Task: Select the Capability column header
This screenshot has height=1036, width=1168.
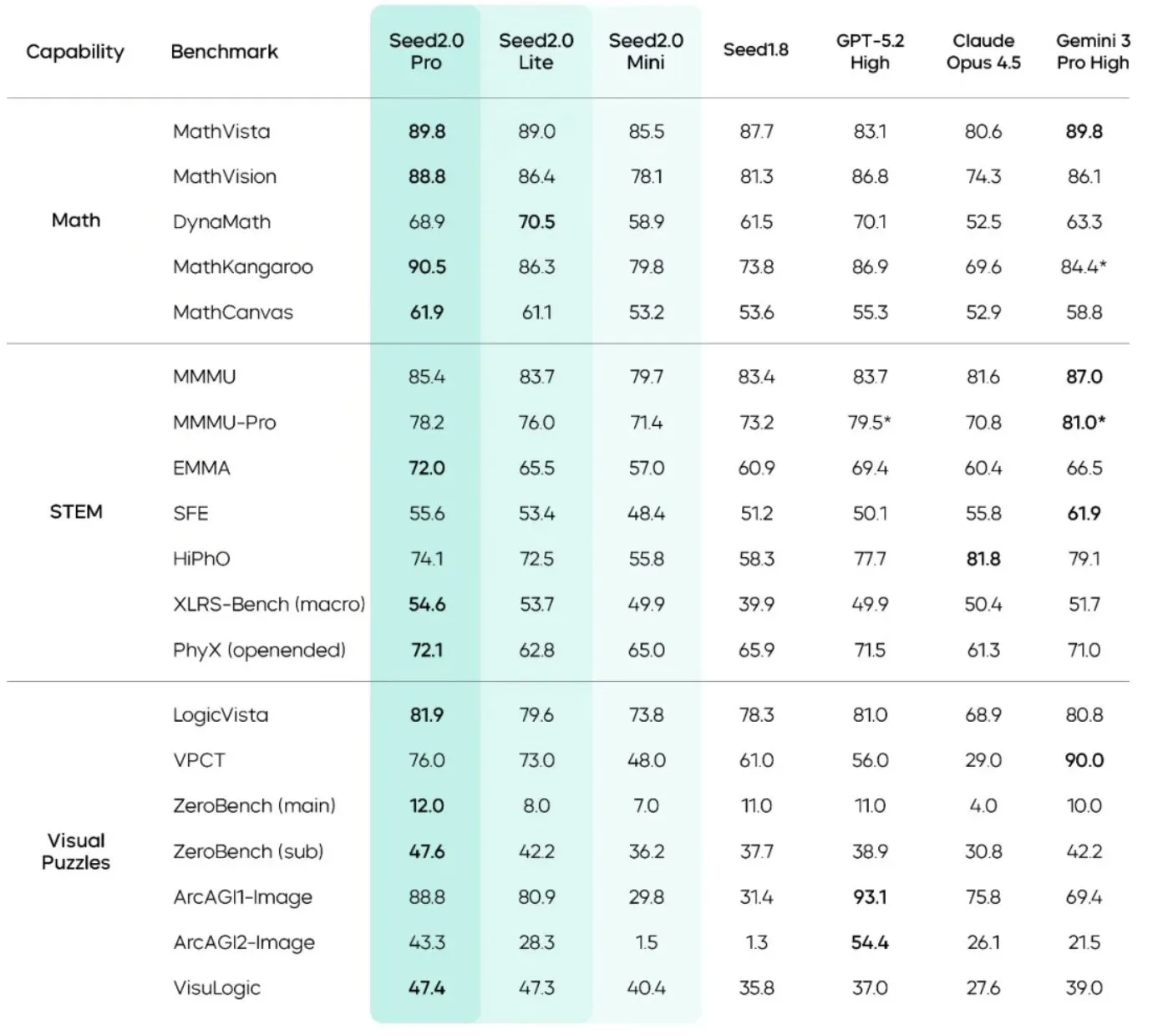Action: click(x=75, y=52)
